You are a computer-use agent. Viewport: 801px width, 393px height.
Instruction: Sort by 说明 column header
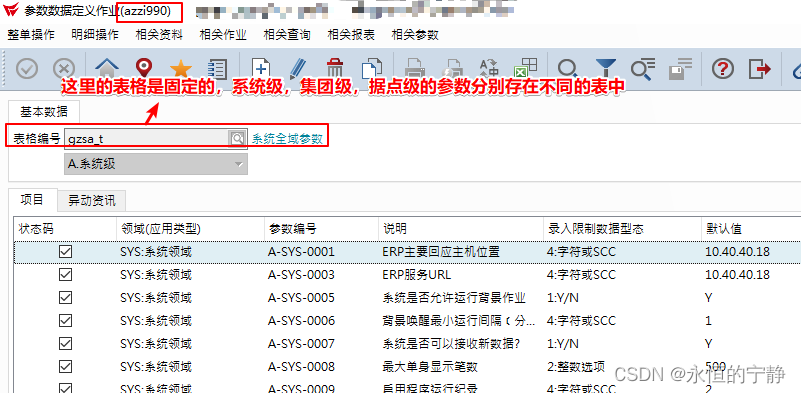coord(461,229)
